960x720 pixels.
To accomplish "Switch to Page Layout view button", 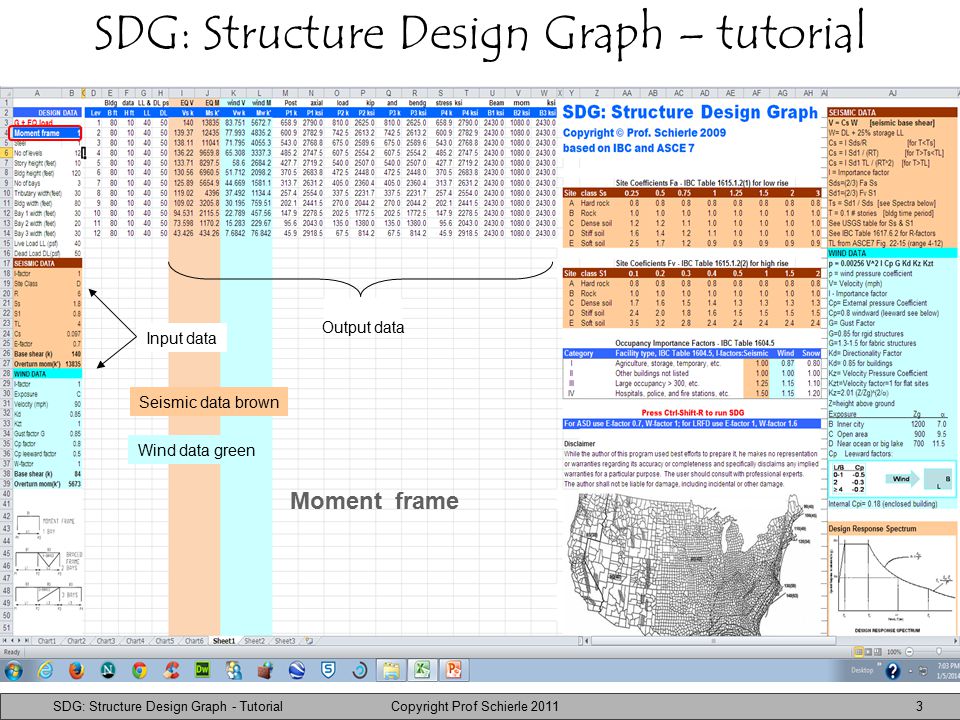I will pos(869,652).
